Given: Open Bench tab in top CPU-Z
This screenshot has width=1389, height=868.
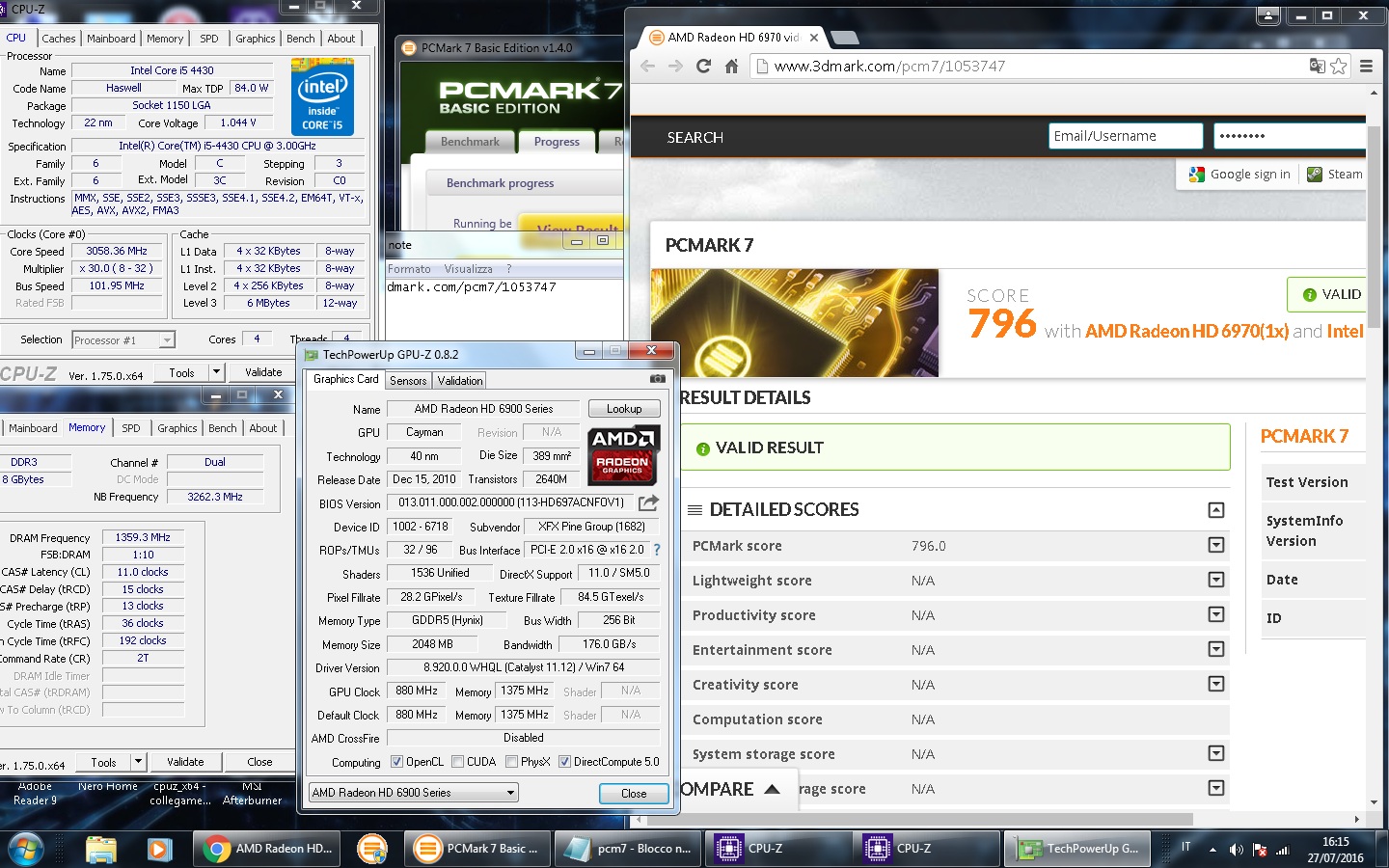Looking at the screenshot, I should coord(301,39).
